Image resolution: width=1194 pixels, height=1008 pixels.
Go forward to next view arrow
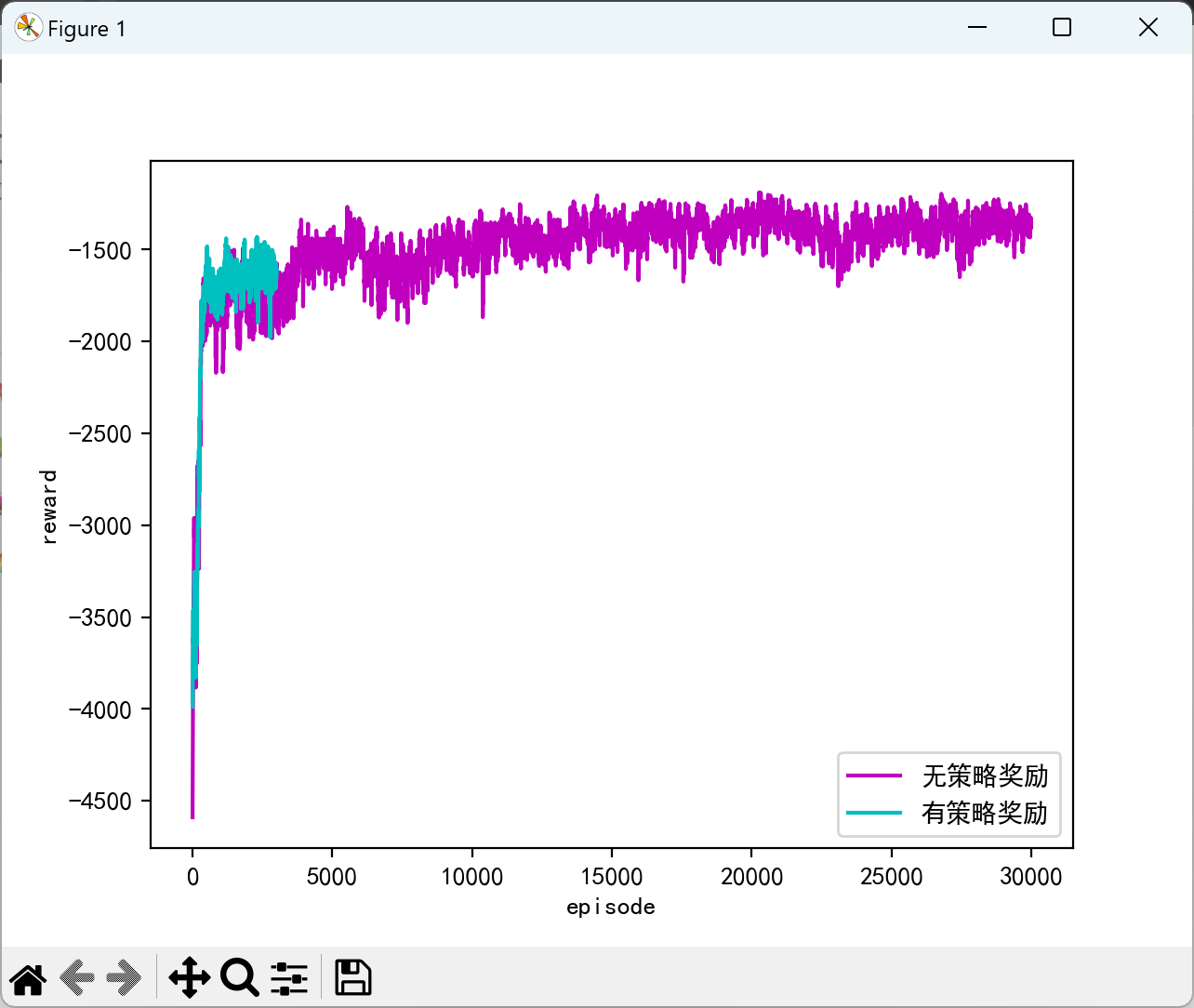pyautogui.click(x=124, y=977)
